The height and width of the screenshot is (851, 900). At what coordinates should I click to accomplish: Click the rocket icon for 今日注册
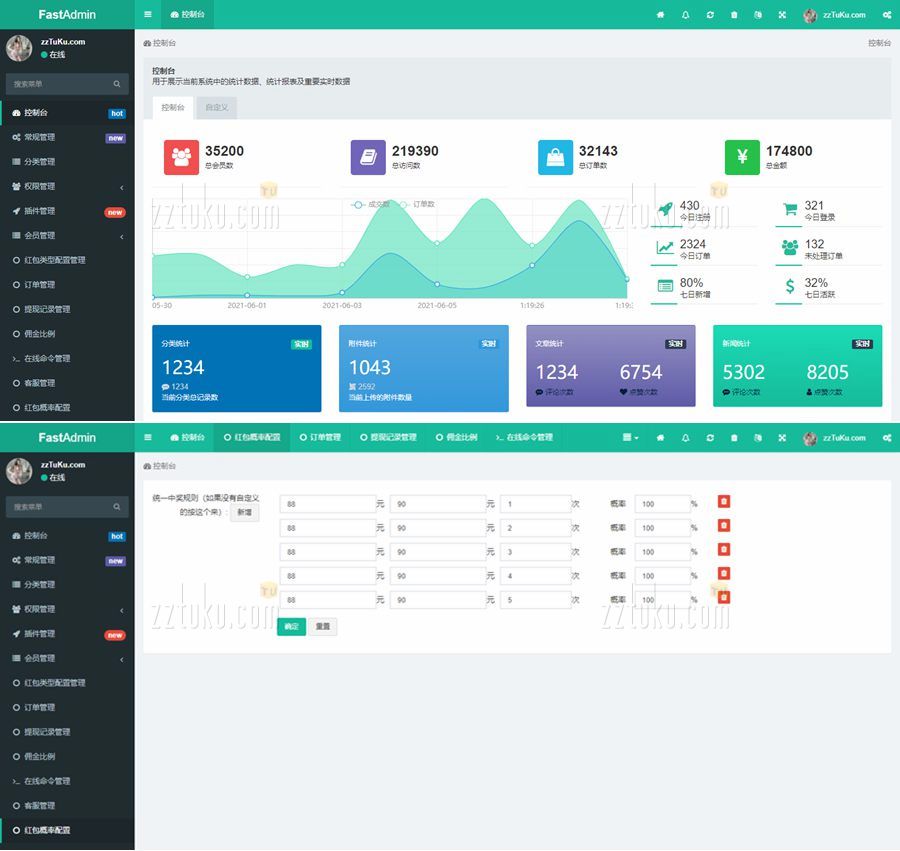[x=665, y=209]
